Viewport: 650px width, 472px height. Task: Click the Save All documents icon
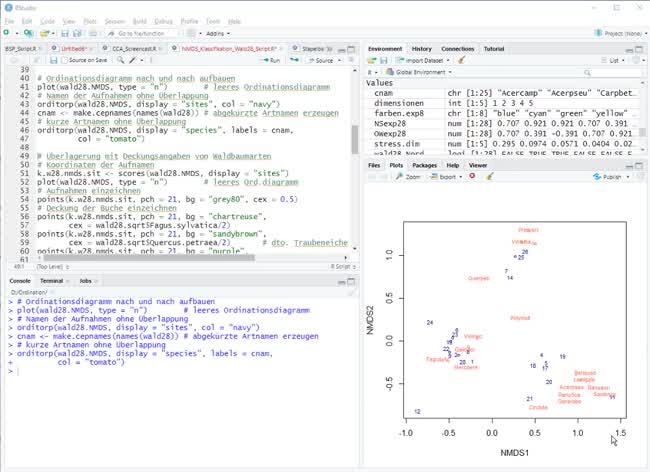[77, 33]
